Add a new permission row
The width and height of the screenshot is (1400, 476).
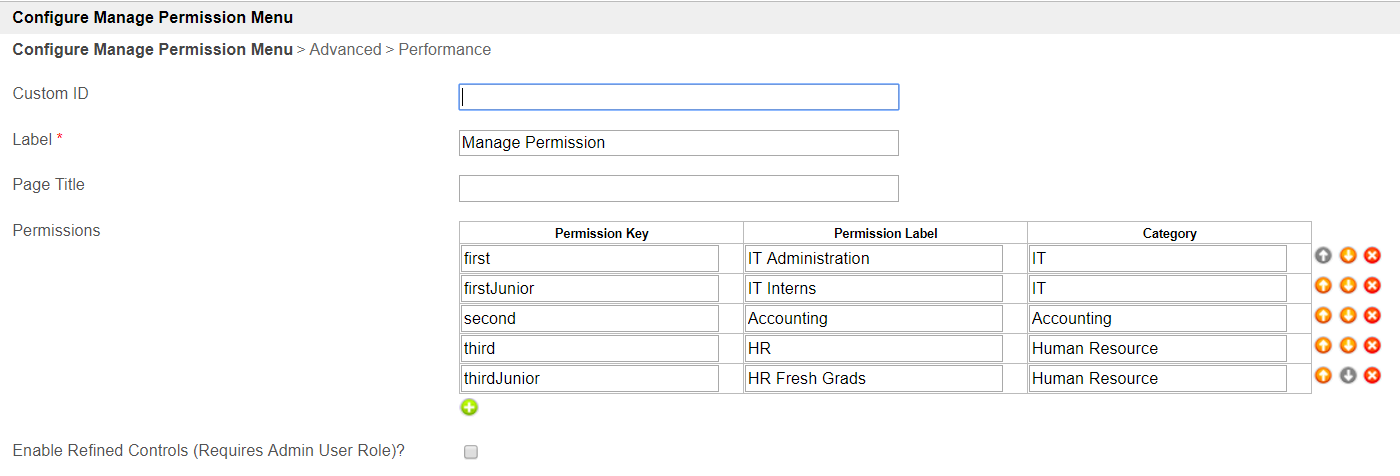[469, 407]
